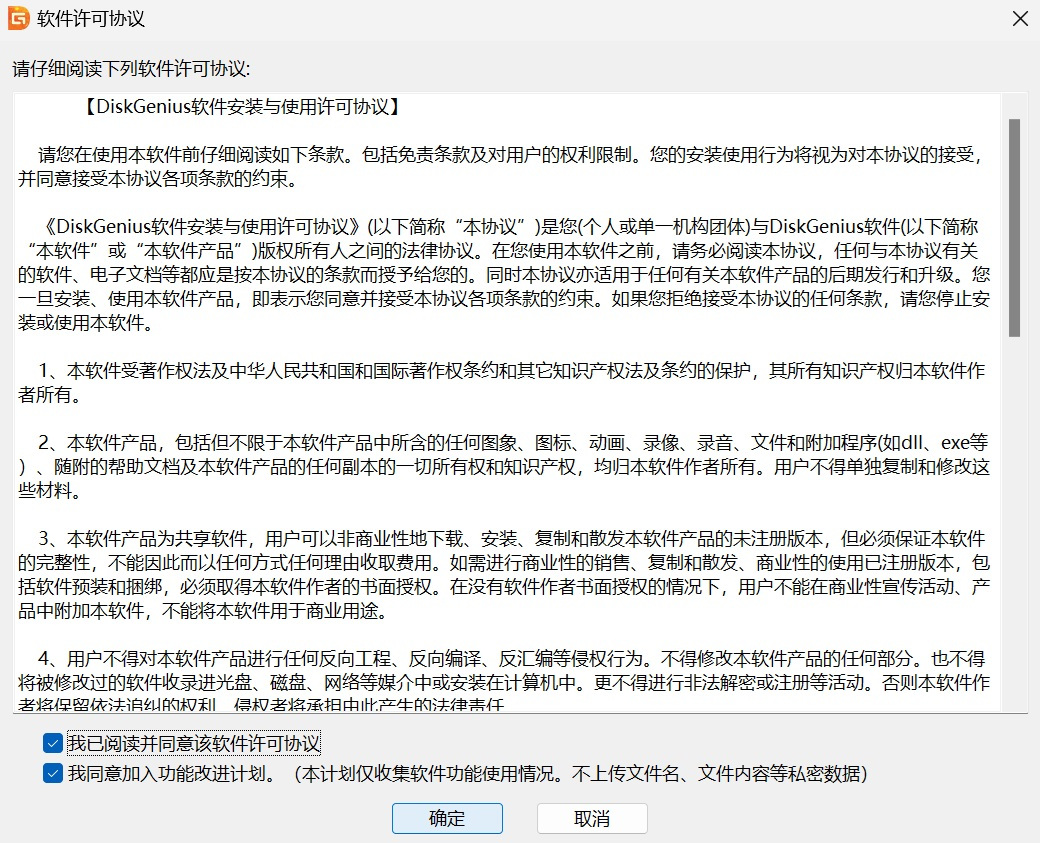Click the scrollbar track above the thumb
The image size is (1040, 843).
[x=1014, y=107]
